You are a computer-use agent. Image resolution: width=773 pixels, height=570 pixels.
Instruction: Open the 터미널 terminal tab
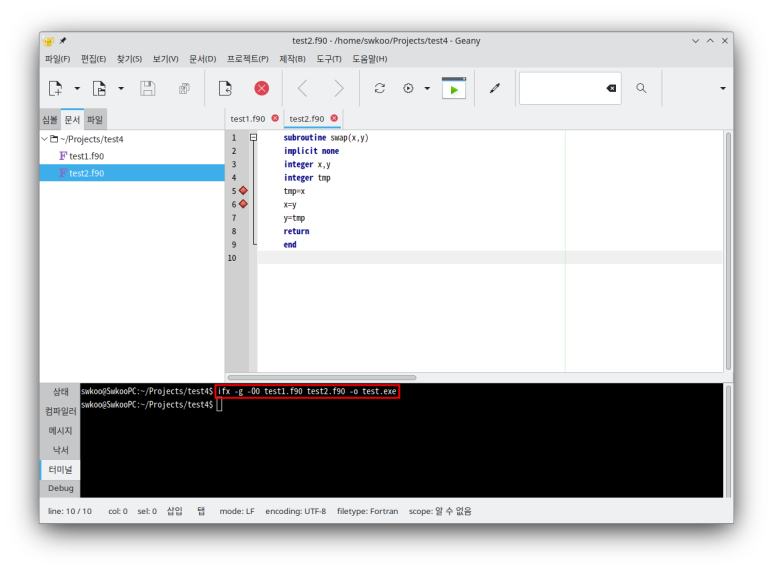click(60, 469)
